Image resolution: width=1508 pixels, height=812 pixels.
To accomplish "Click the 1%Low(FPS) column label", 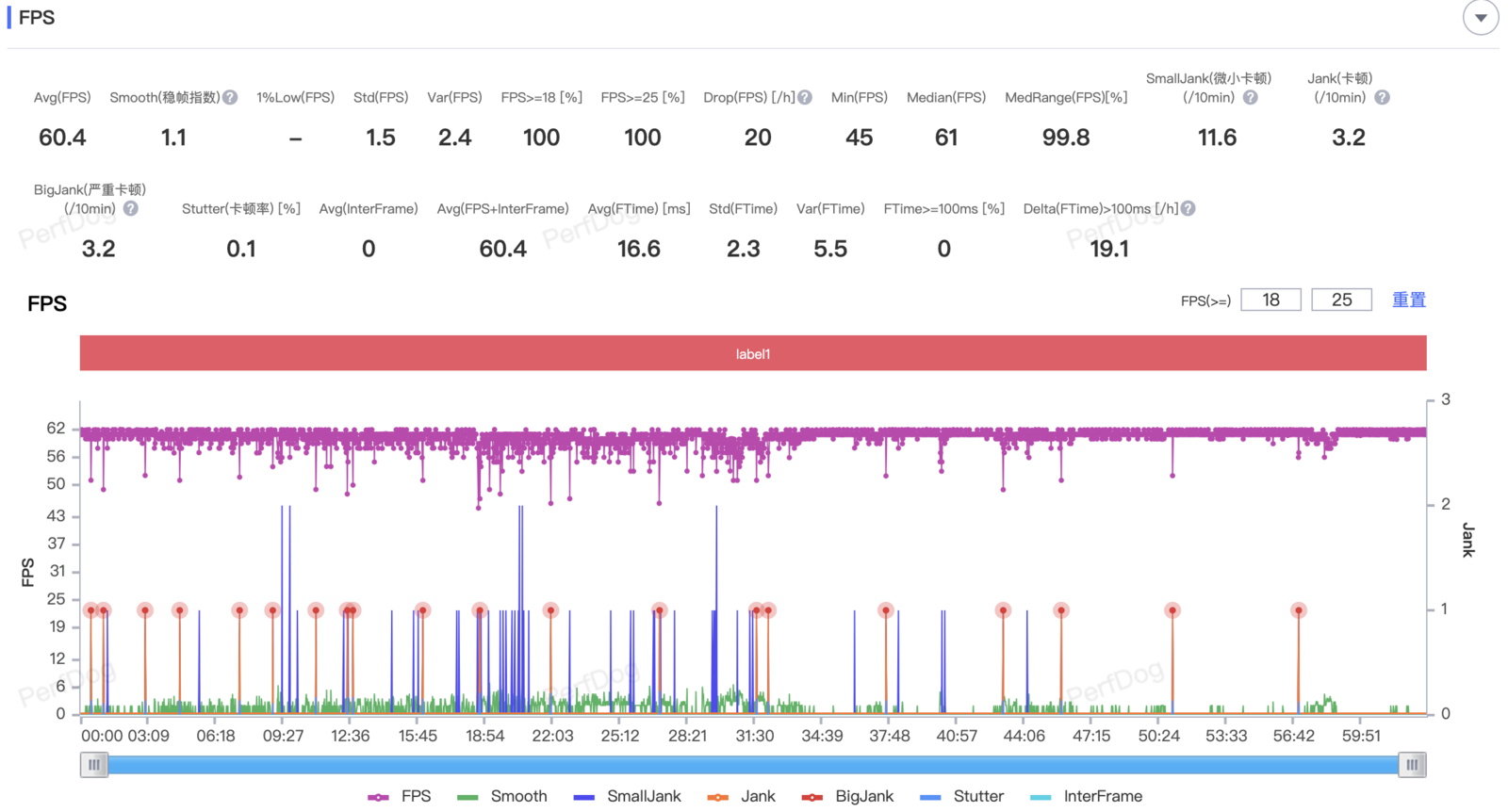I will (295, 97).
